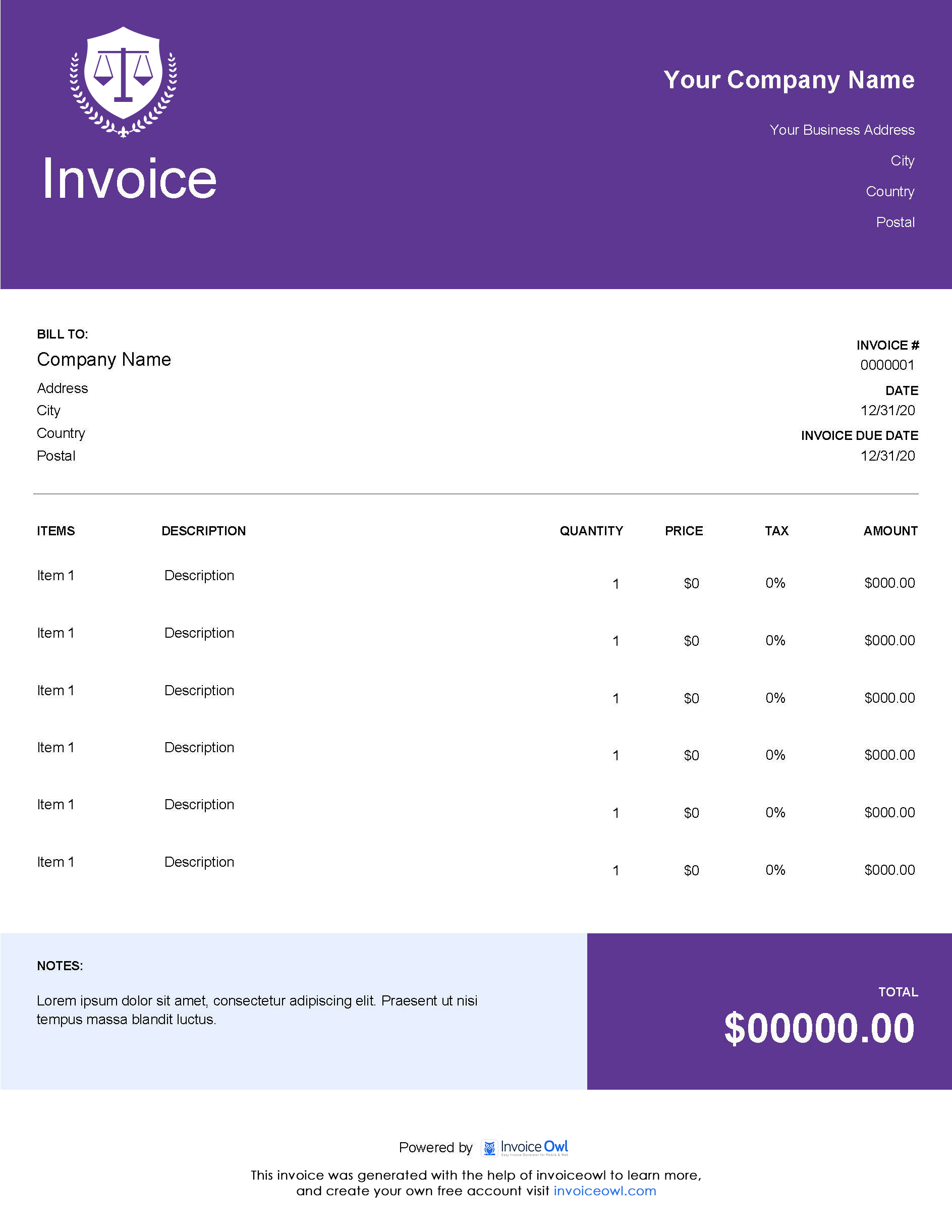This screenshot has height=1232, width=952.
Task: Click the scales of justice shield logo
Action: click(123, 82)
